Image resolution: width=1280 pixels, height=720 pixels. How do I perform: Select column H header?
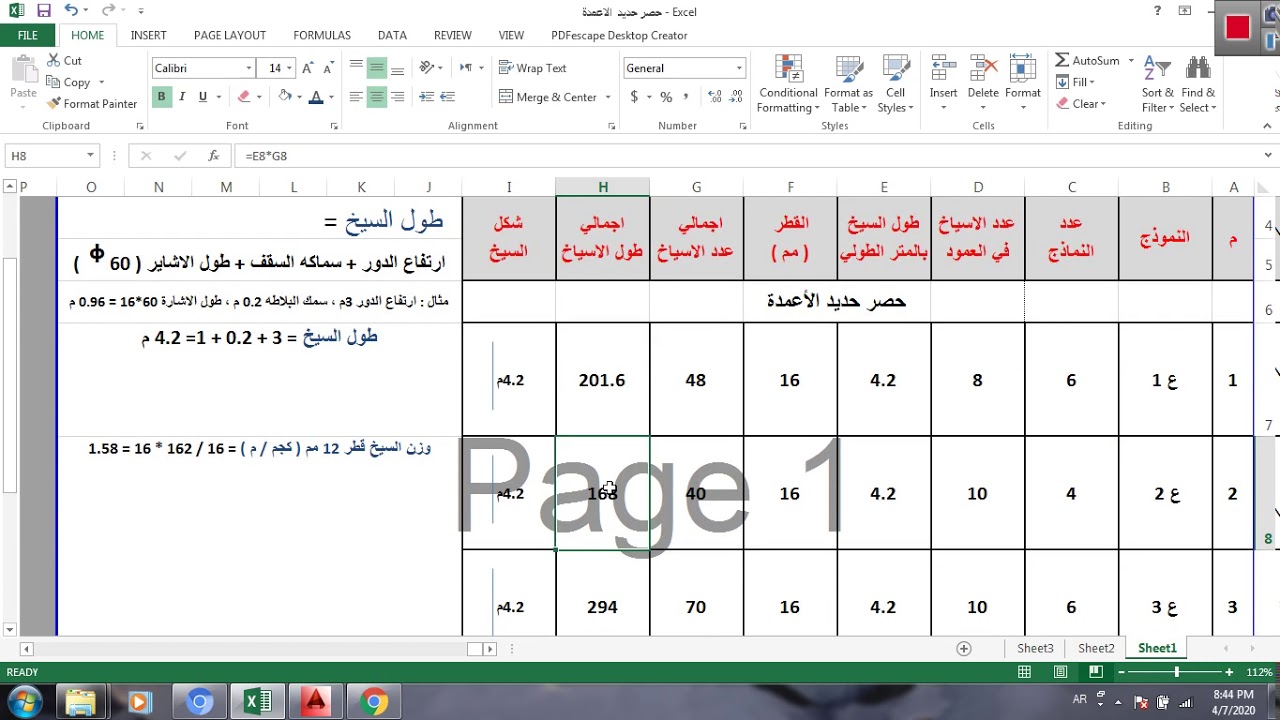point(603,187)
